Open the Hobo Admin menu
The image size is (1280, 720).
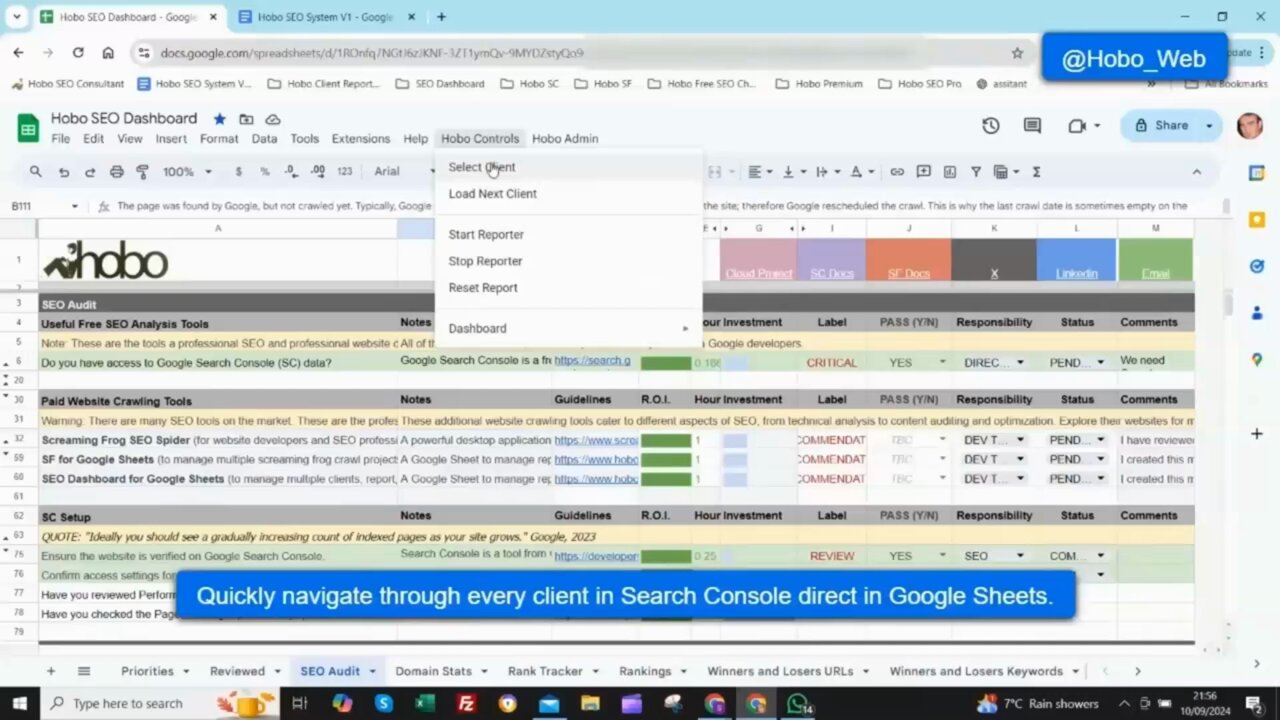pos(565,139)
